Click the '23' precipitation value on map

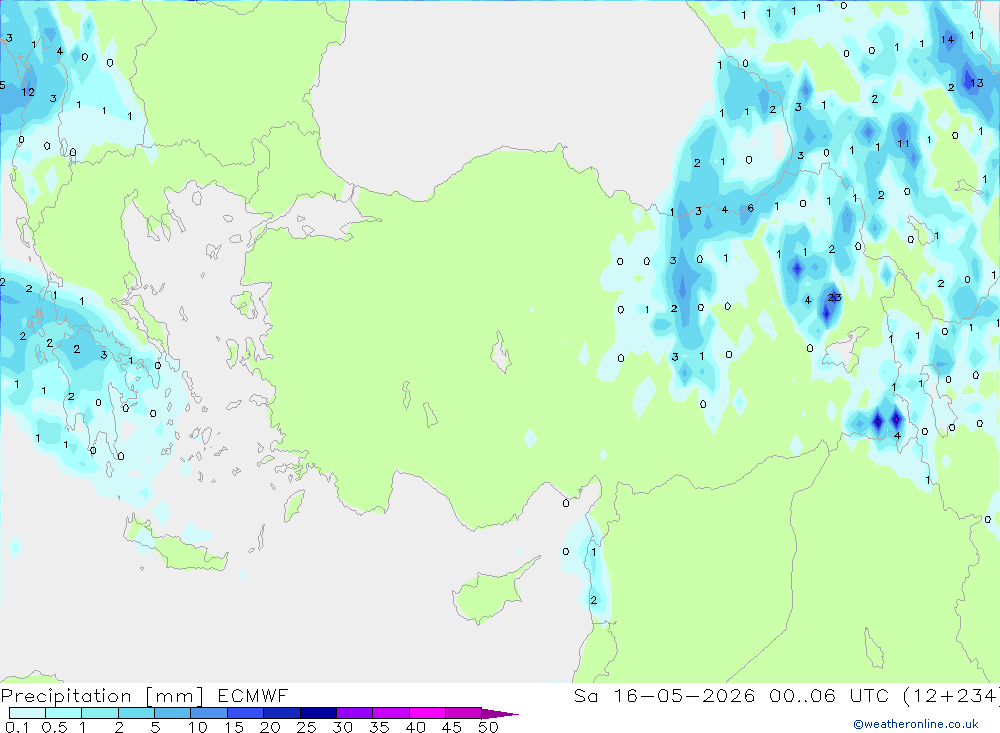point(834,297)
